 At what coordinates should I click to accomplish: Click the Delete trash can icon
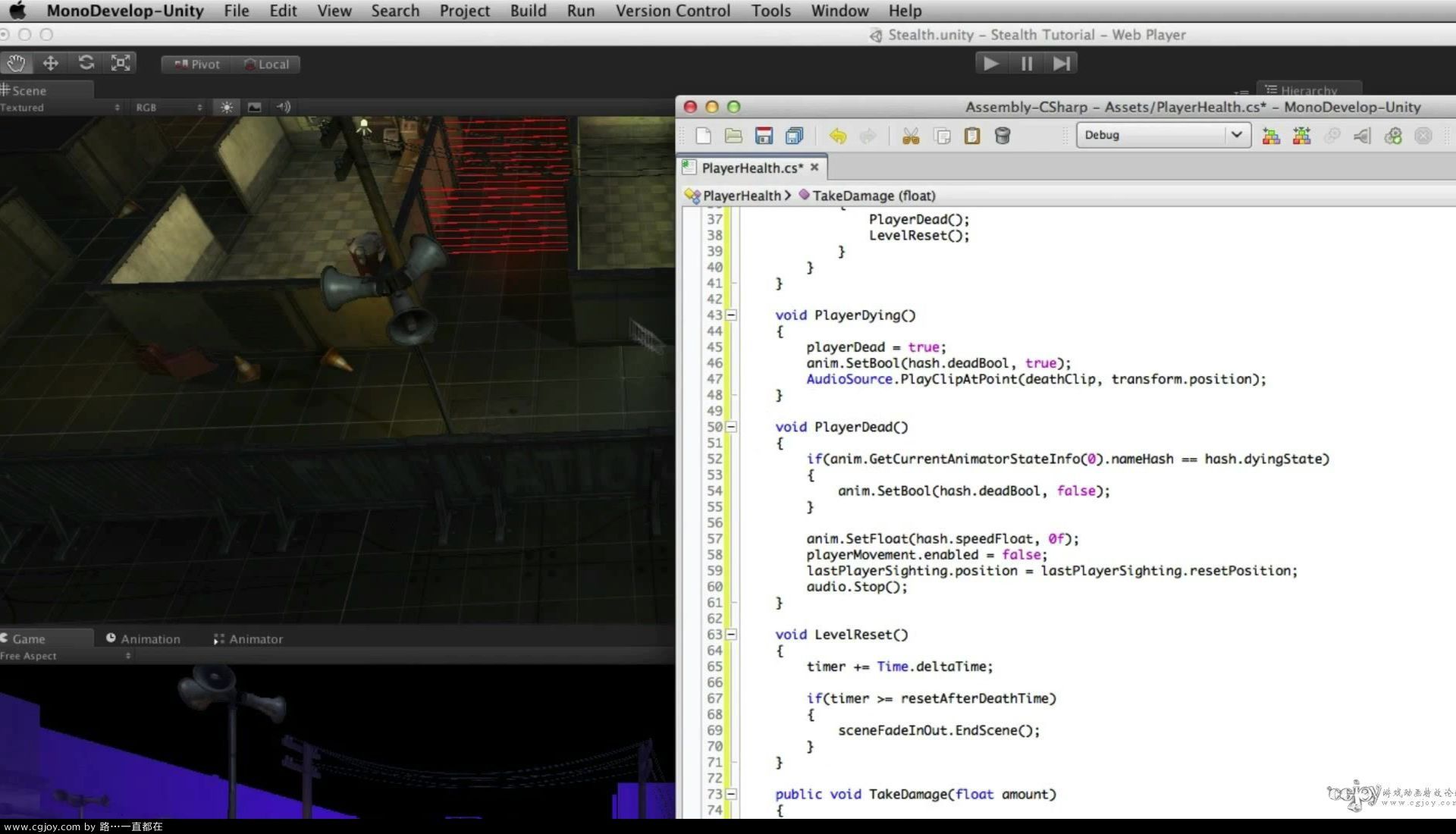[1003, 136]
